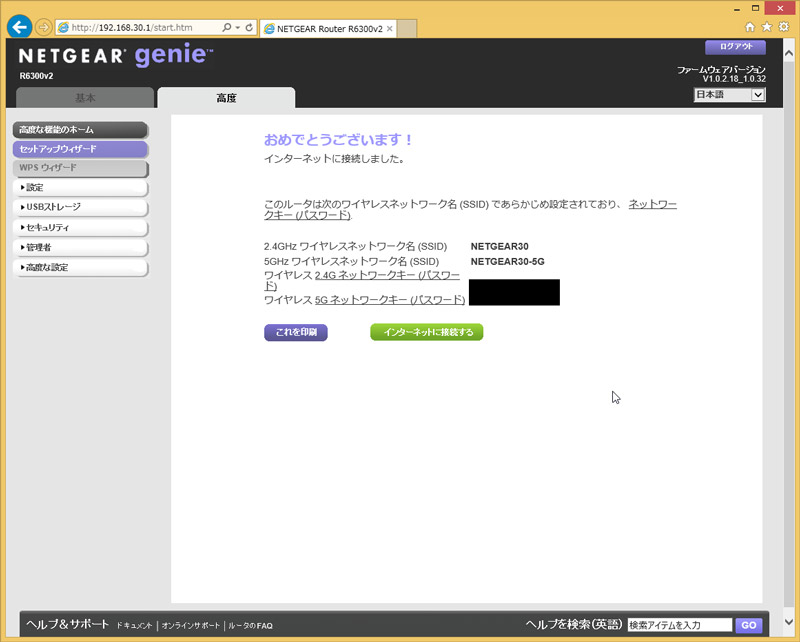Click the green インターネットに接続する button
The height and width of the screenshot is (642, 800).
click(427, 332)
